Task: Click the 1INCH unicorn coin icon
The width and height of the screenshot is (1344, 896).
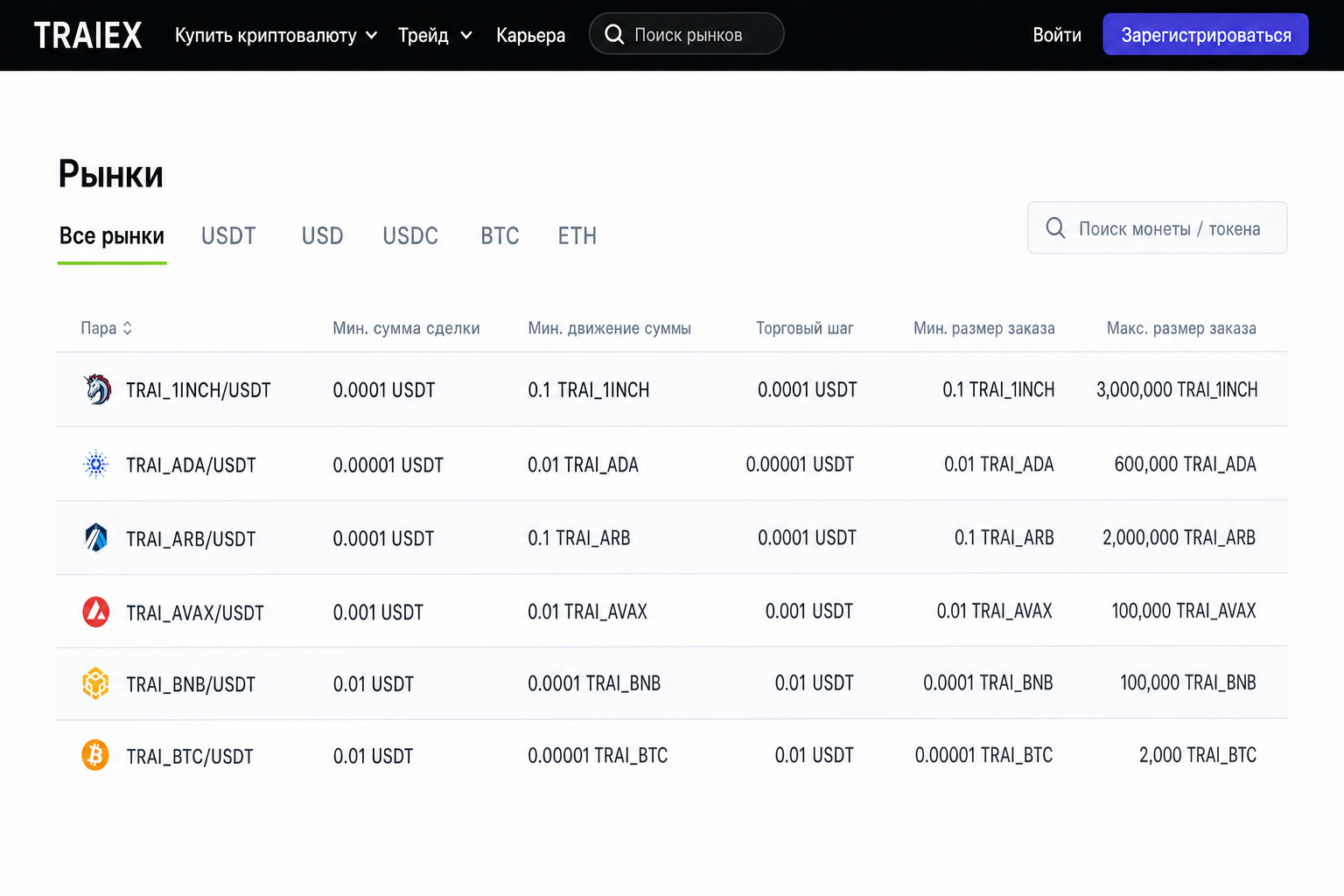Action: click(97, 389)
